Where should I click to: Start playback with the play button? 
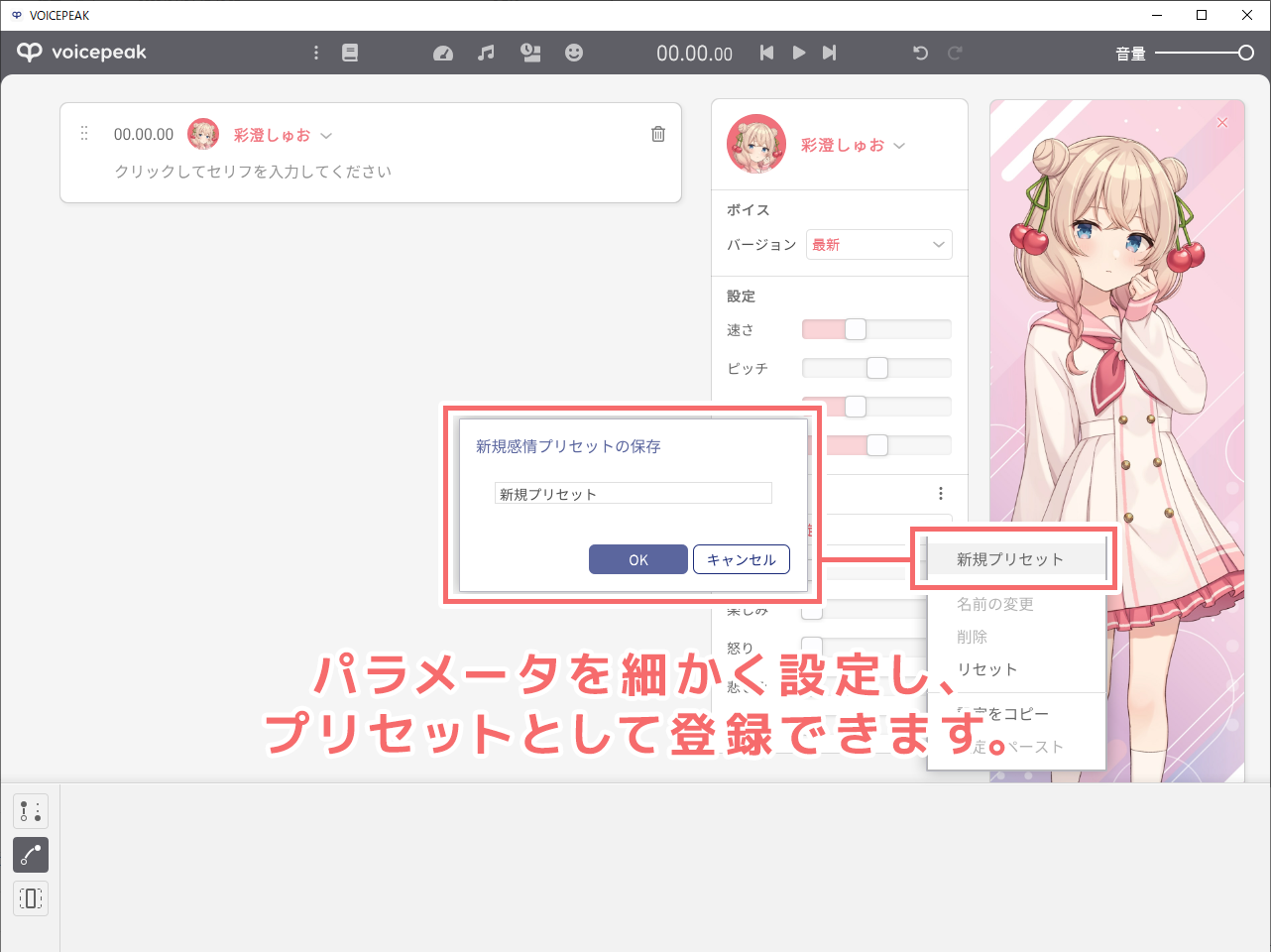pyautogui.click(x=799, y=53)
